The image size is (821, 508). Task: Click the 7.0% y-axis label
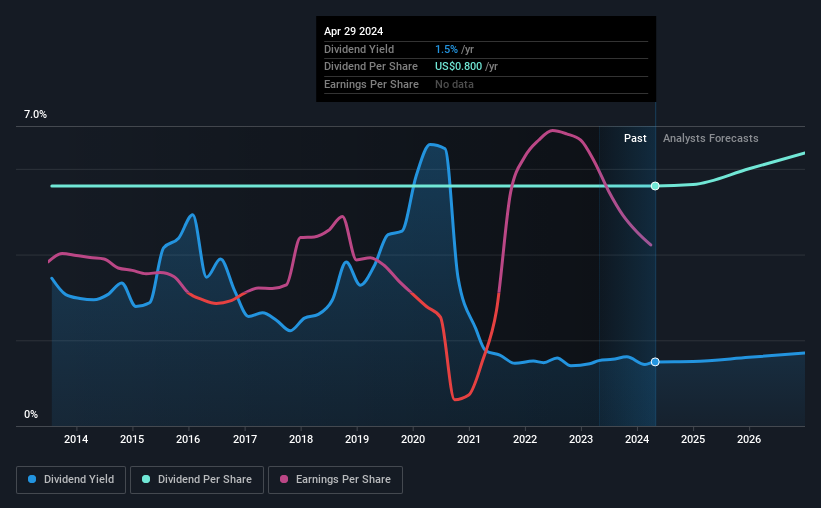(35, 115)
